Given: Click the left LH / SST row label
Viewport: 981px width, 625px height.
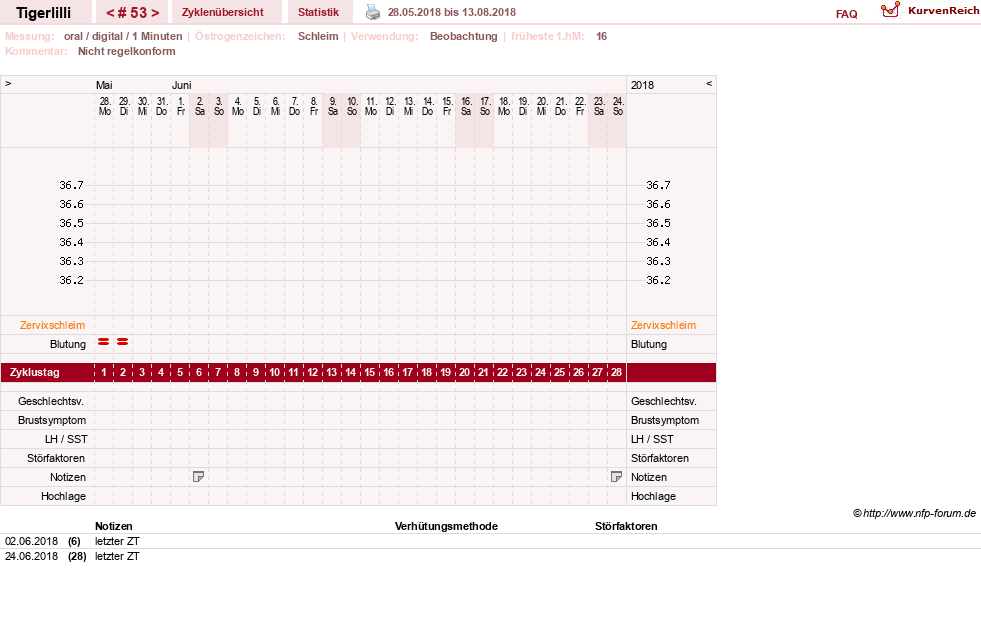Looking at the screenshot, I should point(66,439).
